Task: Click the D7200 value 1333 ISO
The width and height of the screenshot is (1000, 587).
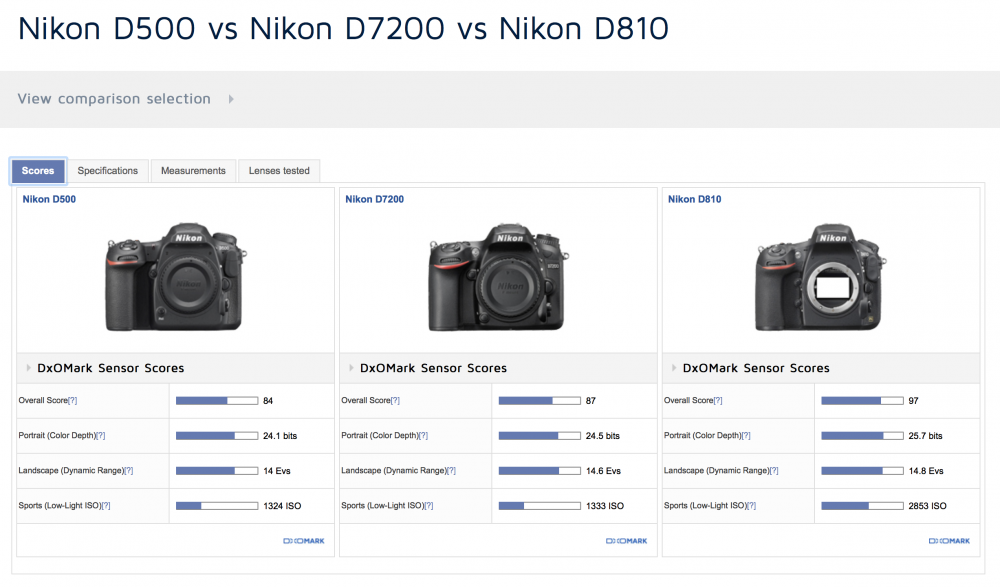Action: point(605,506)
